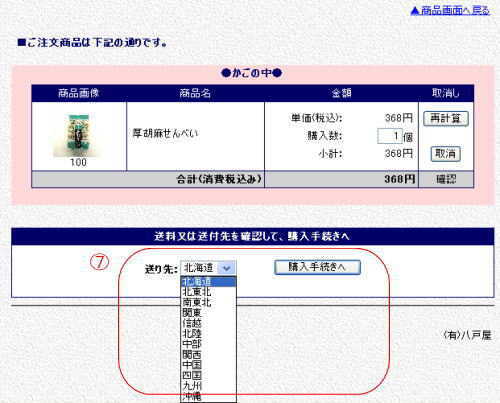Select 九州 from the destination list
The height and width of the screenshot is (403, 500).
pyautogui.click(x=208, y=386)
